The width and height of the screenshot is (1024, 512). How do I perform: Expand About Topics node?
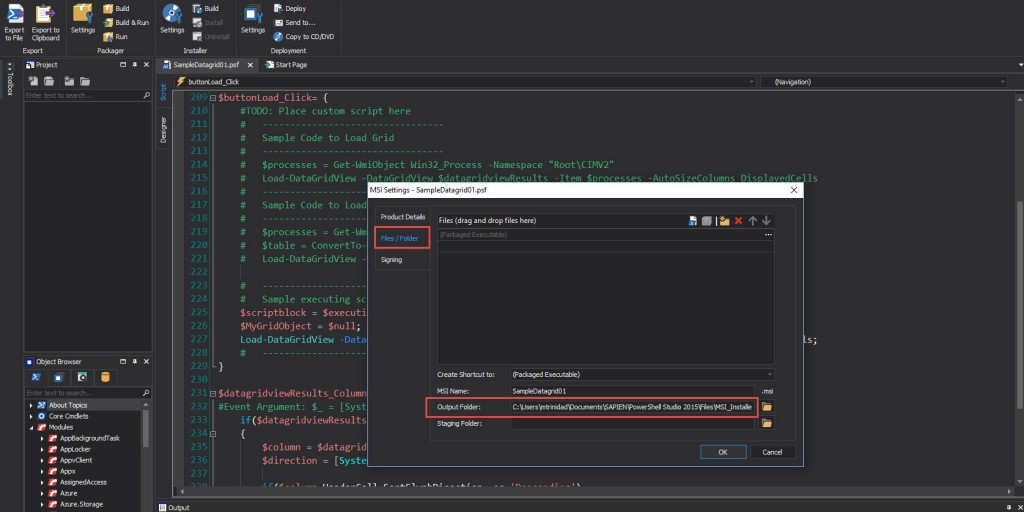point(31,405)
